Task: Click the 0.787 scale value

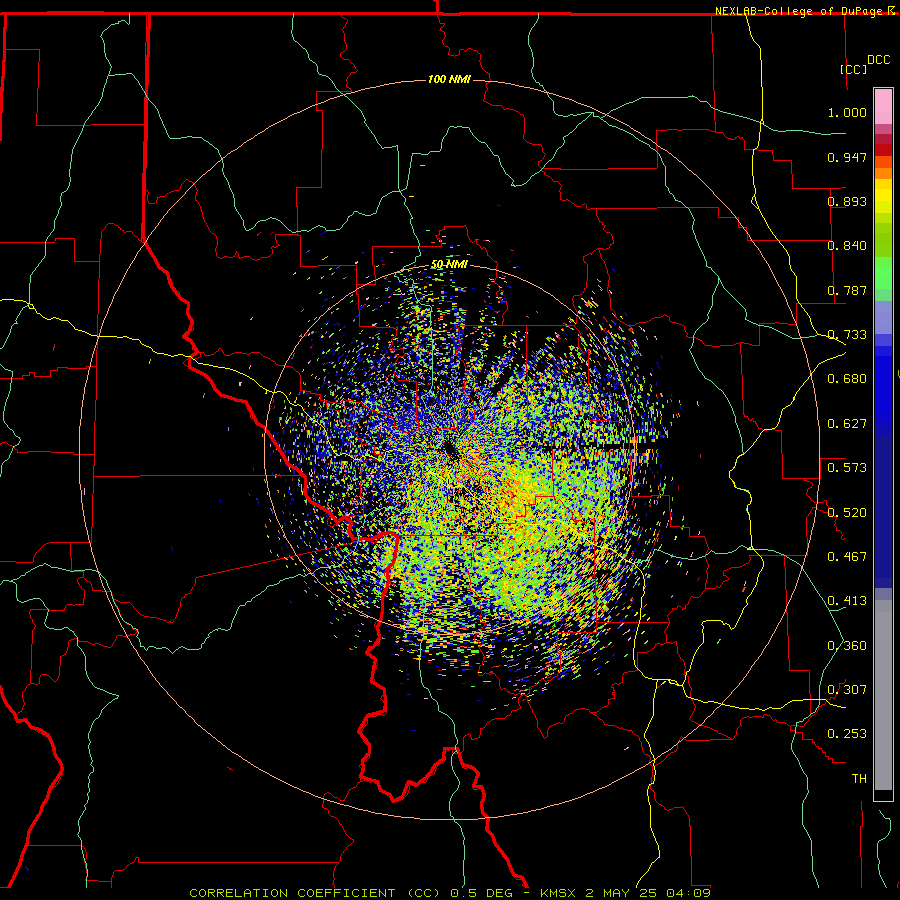Action: [x=847, y=290]
